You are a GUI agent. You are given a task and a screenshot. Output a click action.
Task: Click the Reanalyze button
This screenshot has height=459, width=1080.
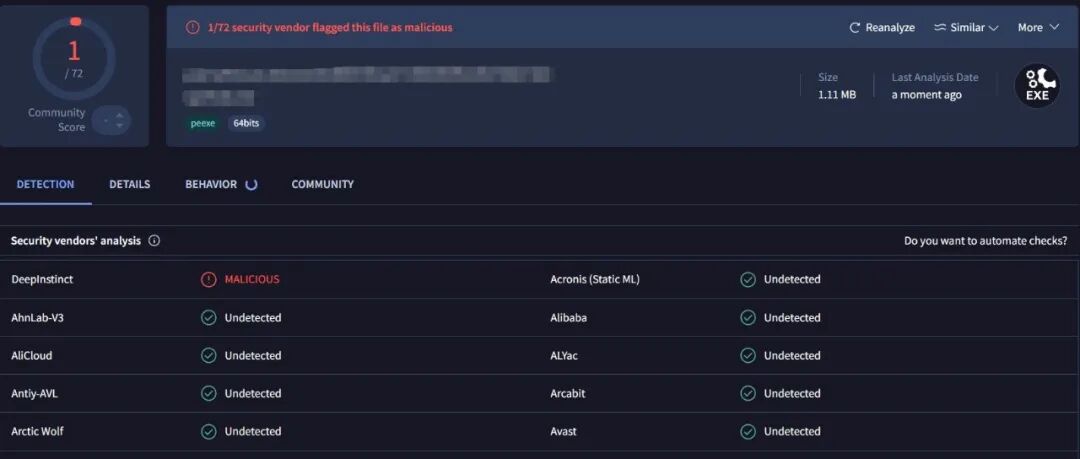click(x=882, y=28)
